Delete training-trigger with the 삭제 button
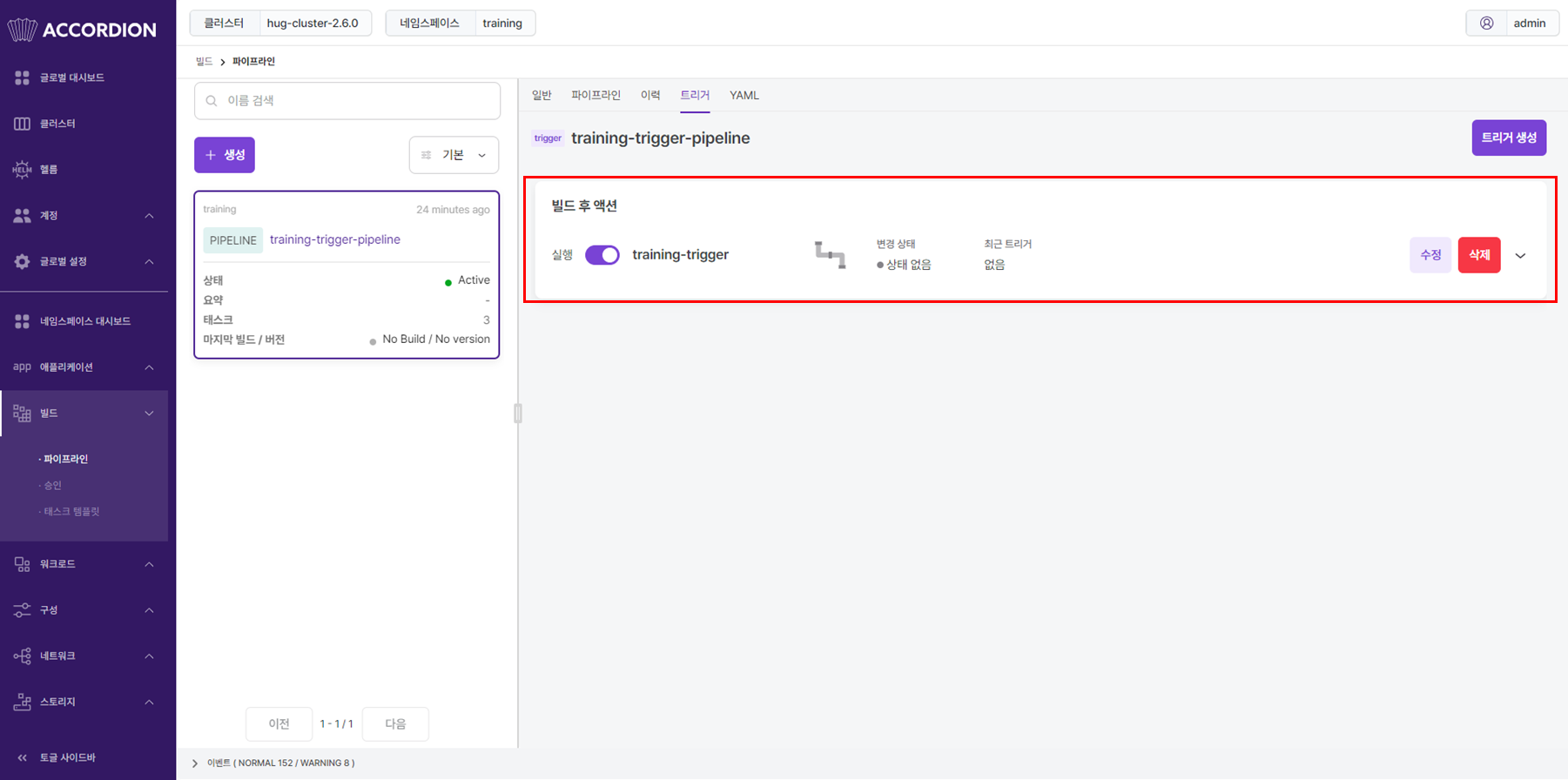The width and height of the screenshot is (1568, 780). point(1479,255)
